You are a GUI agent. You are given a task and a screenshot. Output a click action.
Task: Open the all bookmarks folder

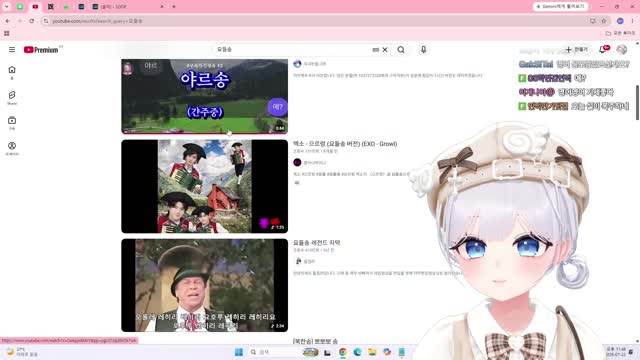620,33
